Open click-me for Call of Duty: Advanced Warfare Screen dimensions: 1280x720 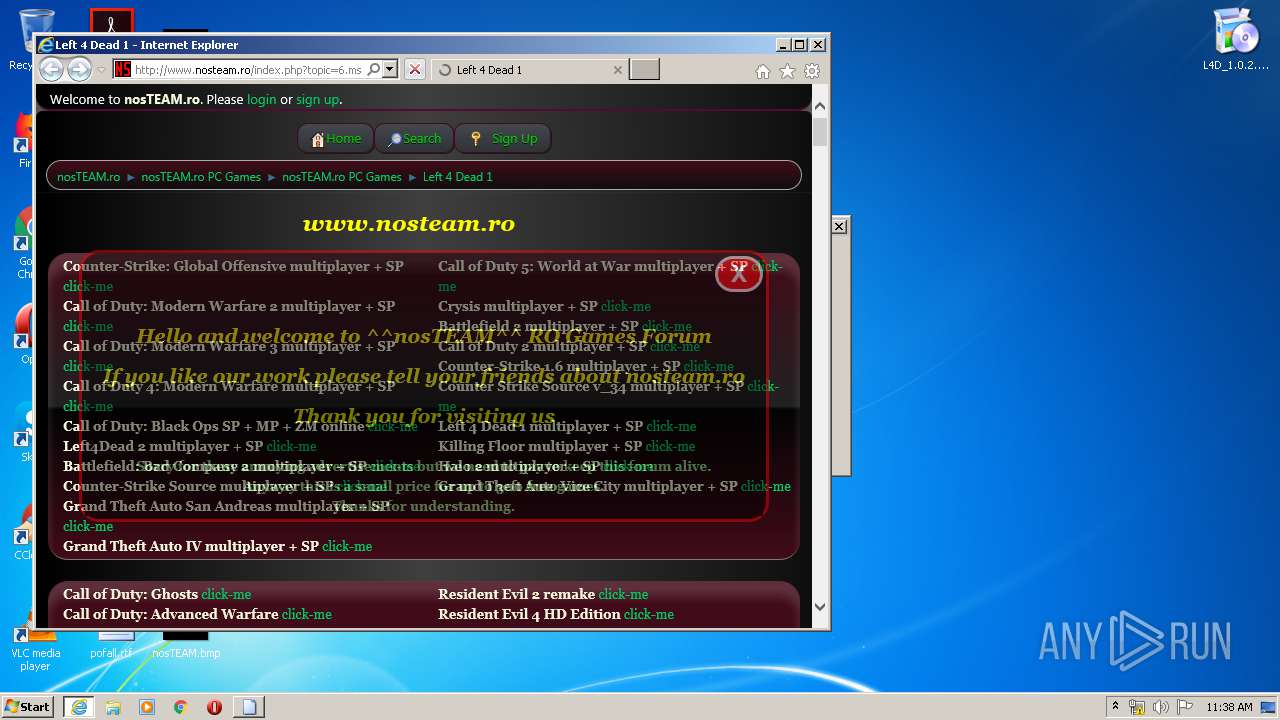pyautogui.click(x=307, y=614)
